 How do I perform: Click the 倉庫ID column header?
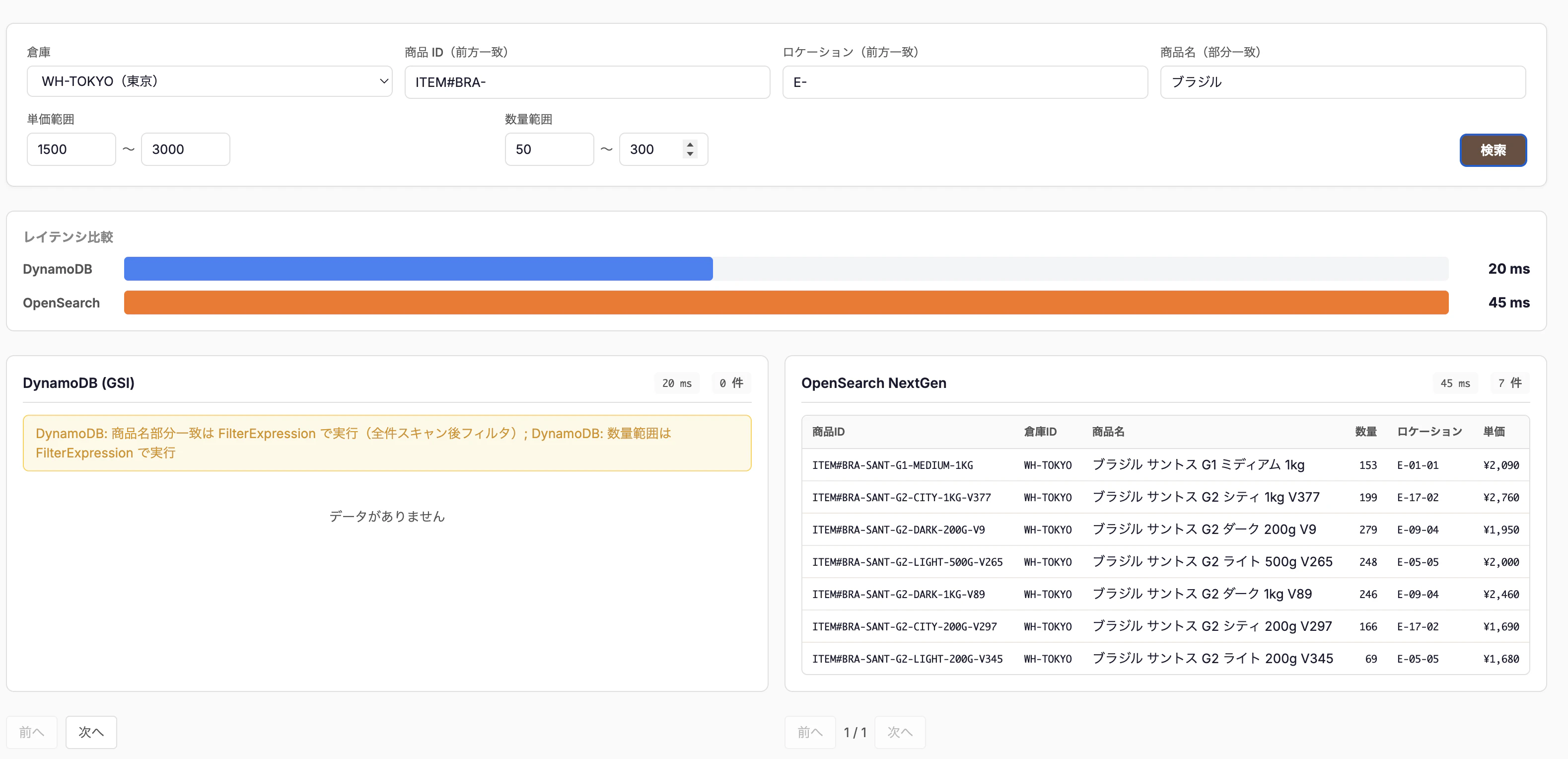click(x=1040, y=432)
